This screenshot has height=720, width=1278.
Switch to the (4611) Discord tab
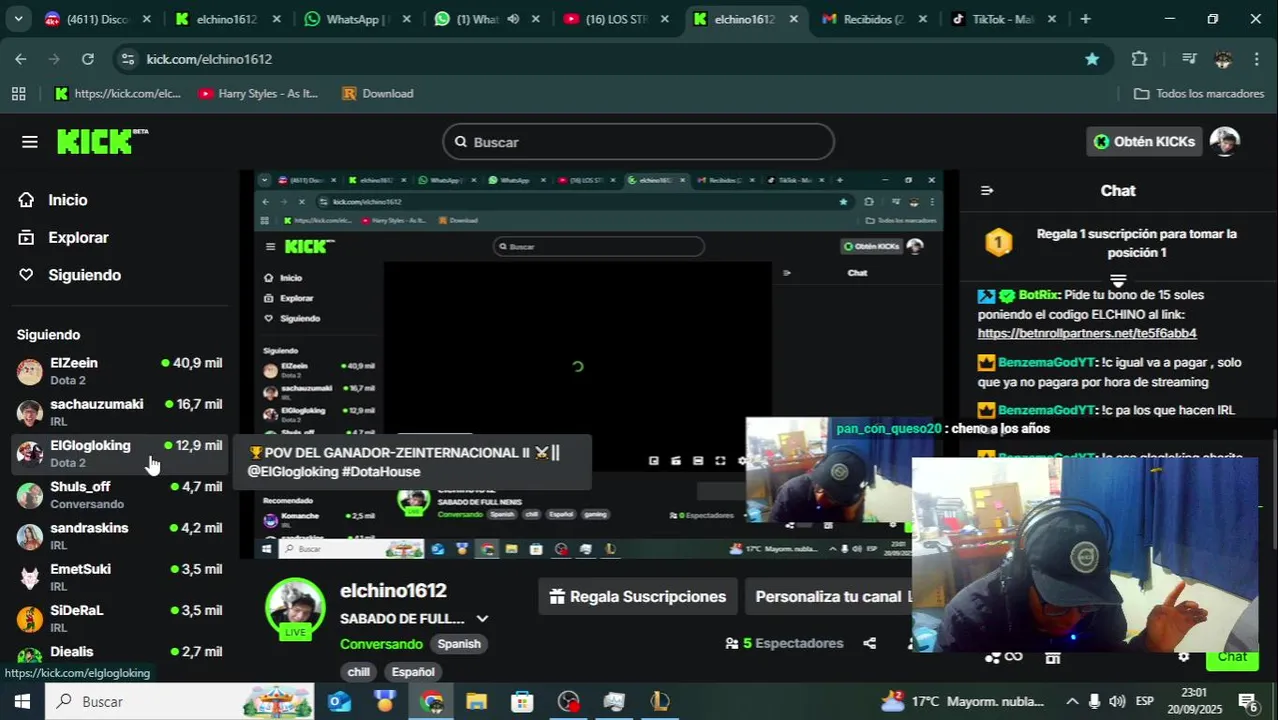point(97,19)
